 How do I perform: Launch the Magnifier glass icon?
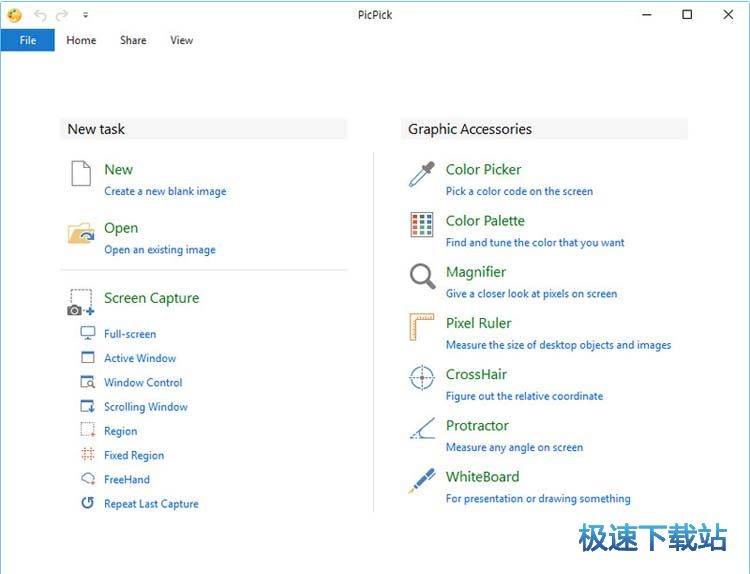tap(422, 277)
